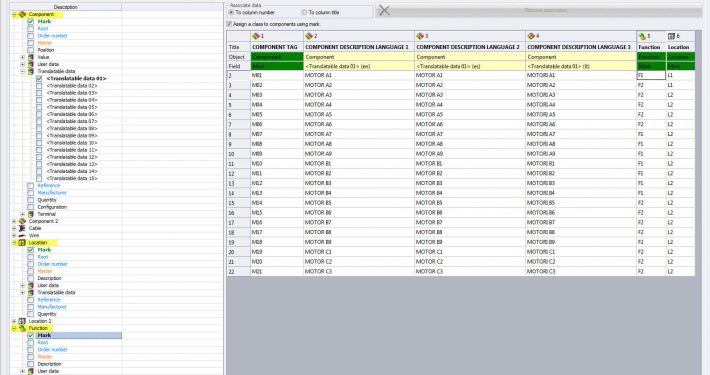This screenshot has height=375, width=710.
Task: Expand the Terminal tree node
Action: [23, 214]
